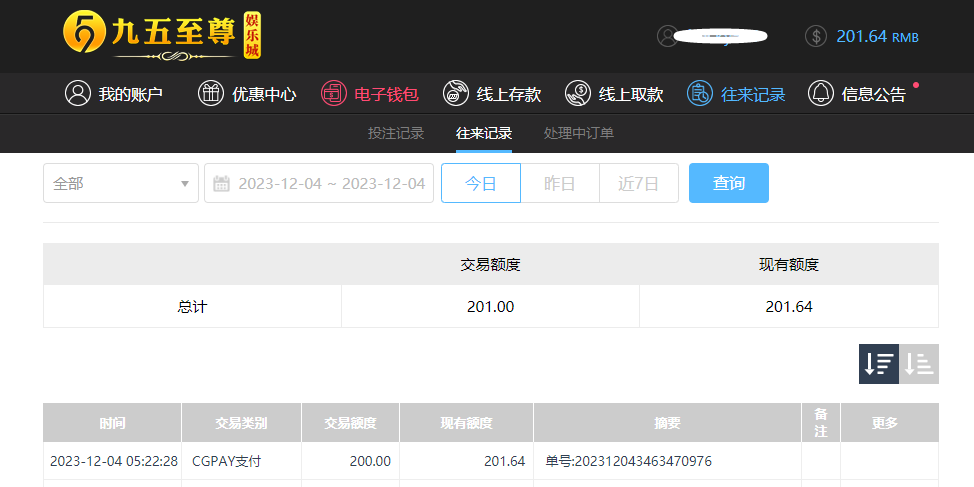Switch to 处理中订单 tab
This screenshot has height=487, width=974.
tap(579, 133)
